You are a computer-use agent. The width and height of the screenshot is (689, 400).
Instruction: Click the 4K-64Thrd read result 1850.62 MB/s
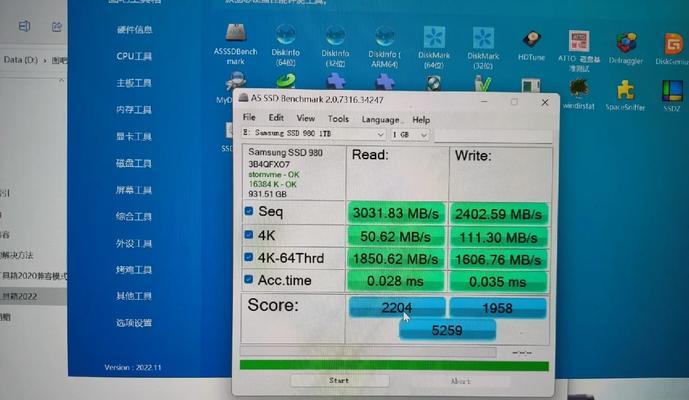(x=396, y=259)
